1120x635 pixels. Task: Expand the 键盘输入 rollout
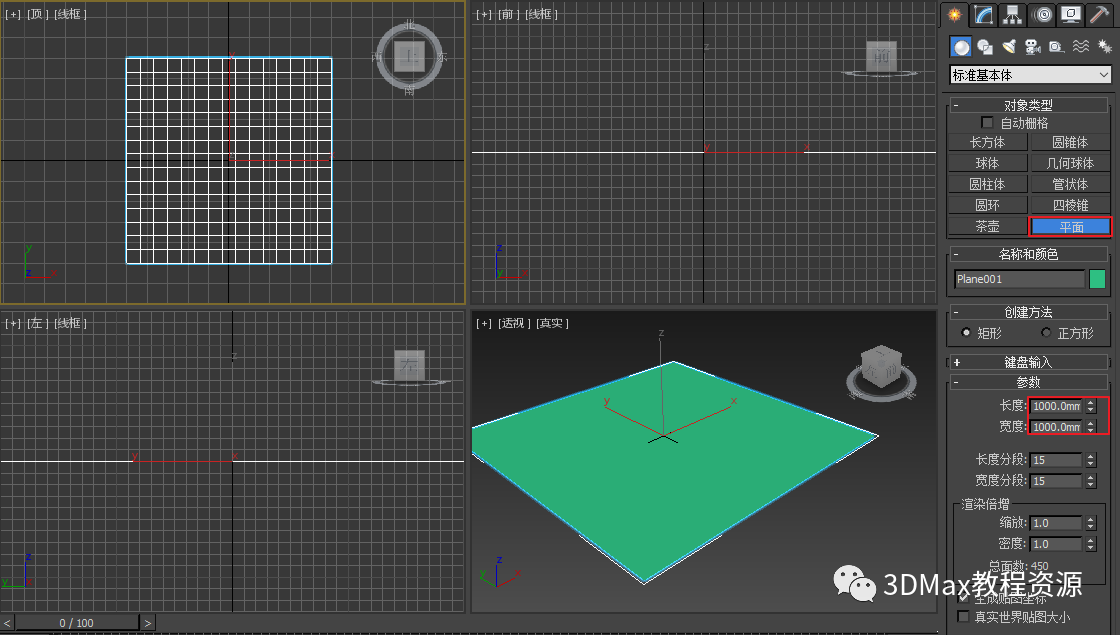pyautogui.click(x=1028, y=362)
